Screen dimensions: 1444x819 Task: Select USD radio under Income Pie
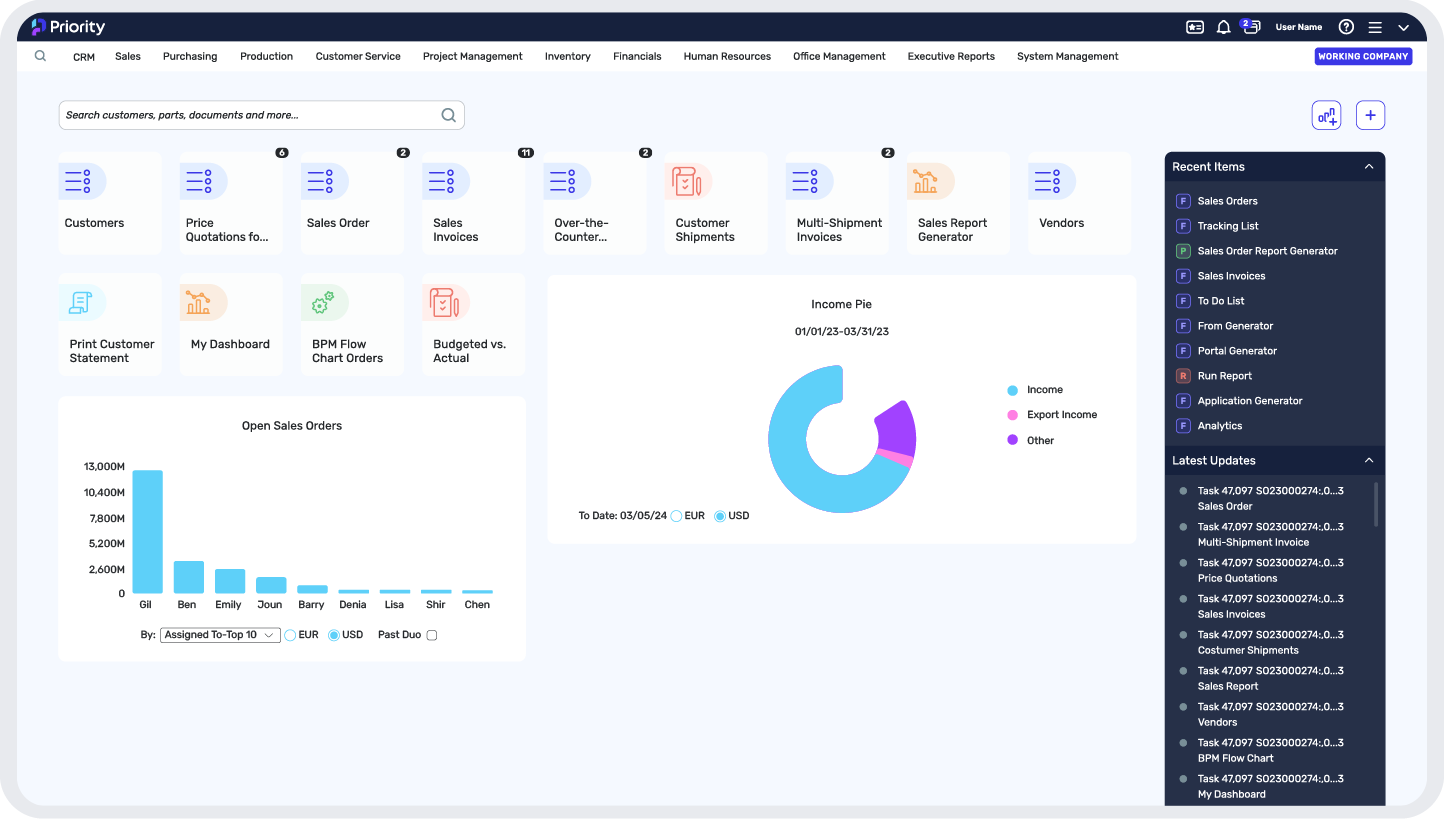tap(720, 516)
